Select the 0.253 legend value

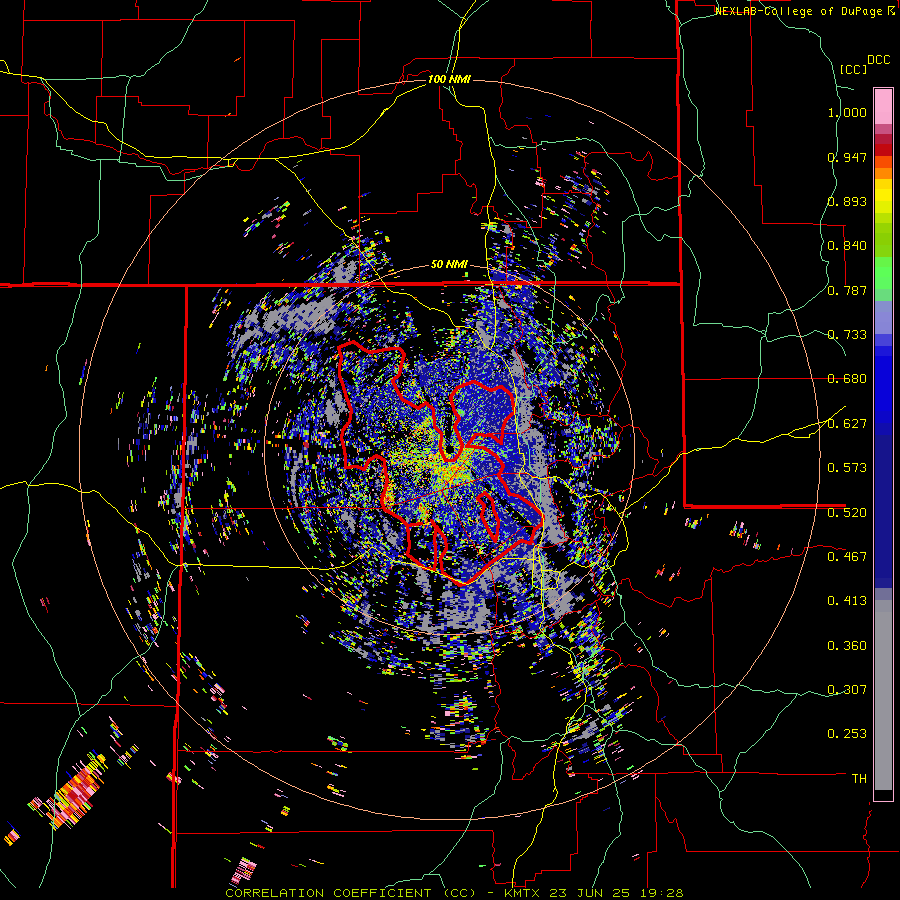click(847, 734)
